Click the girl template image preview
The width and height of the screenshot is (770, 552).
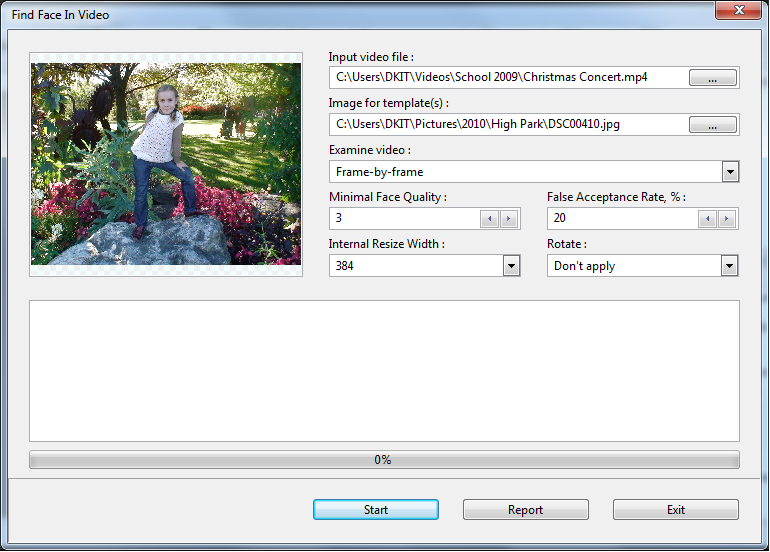point(166,164)
